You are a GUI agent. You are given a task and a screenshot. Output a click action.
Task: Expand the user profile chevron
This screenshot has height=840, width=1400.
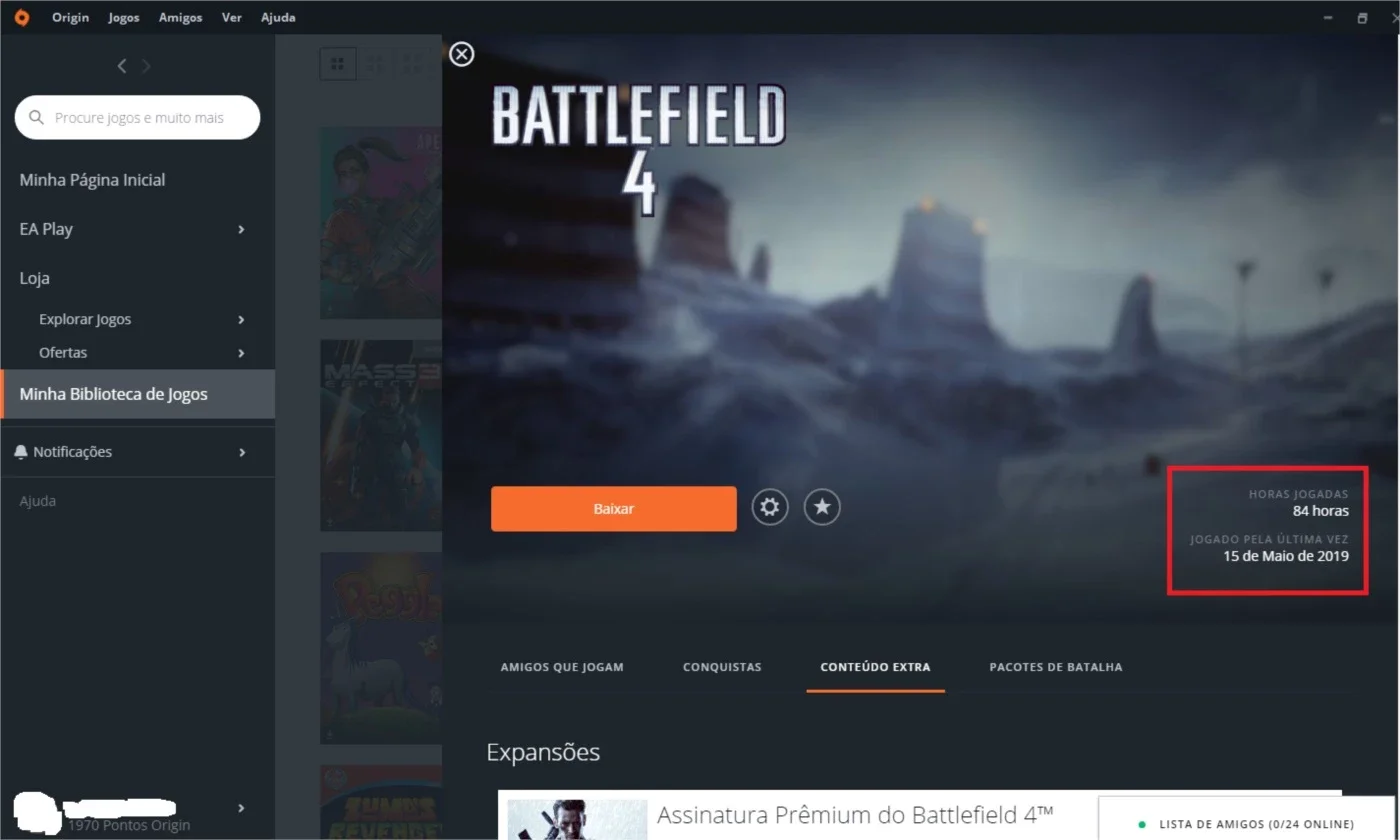pos(241,808)
